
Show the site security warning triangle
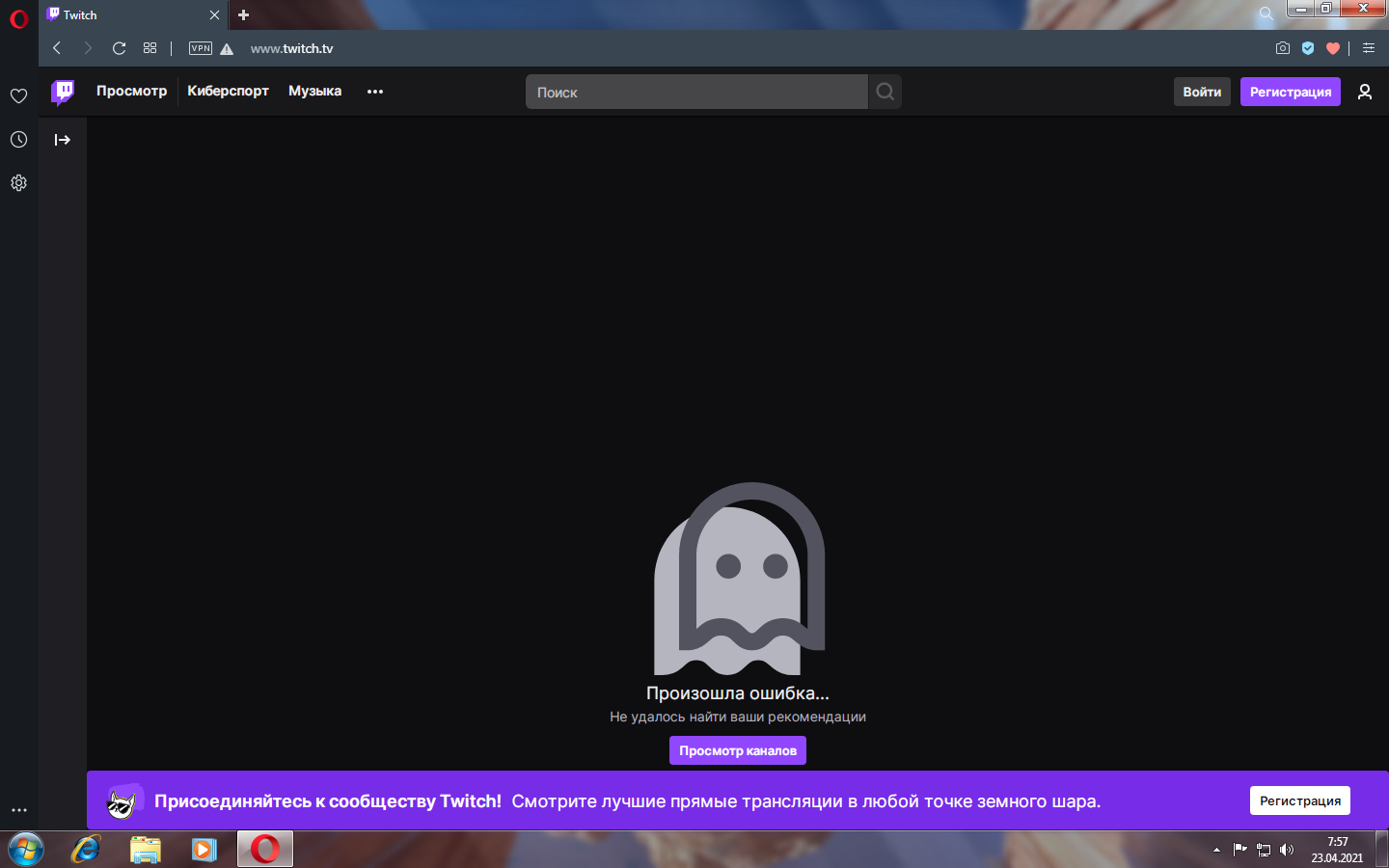coord(227,49)
